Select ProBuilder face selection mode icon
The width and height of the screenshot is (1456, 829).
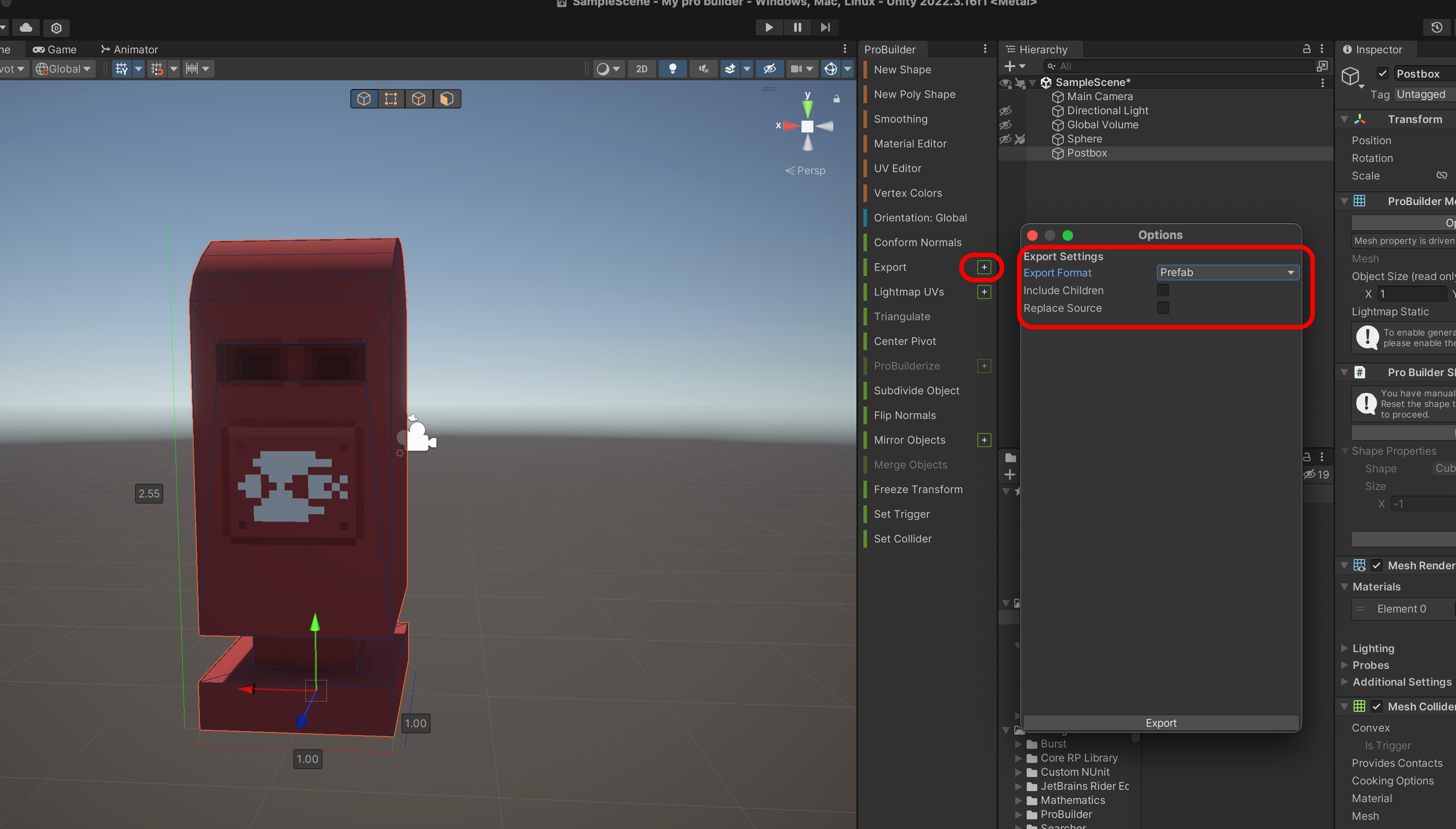click(x=447, y=99)
